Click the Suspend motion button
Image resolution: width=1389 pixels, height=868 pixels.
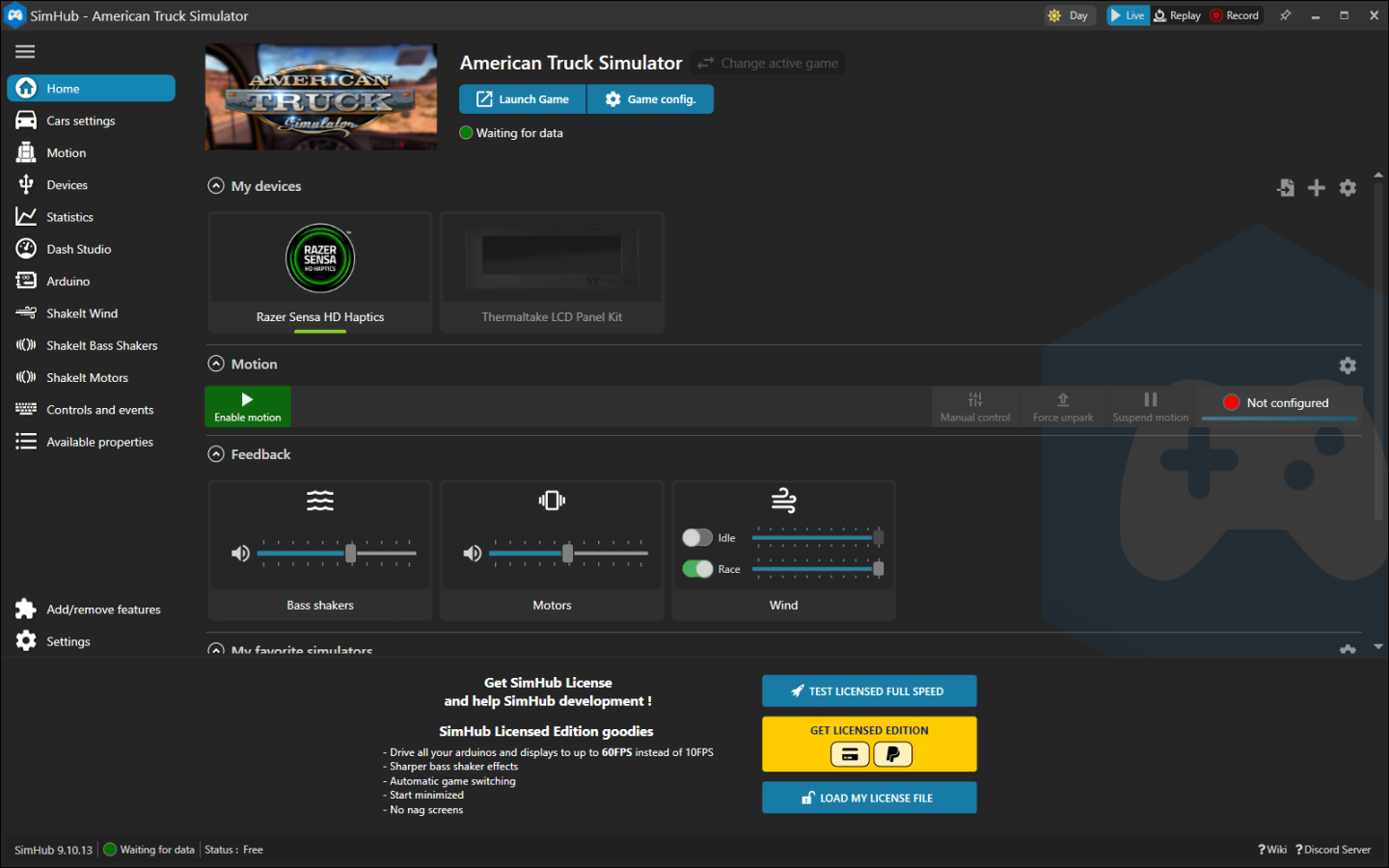[1151, 407]
